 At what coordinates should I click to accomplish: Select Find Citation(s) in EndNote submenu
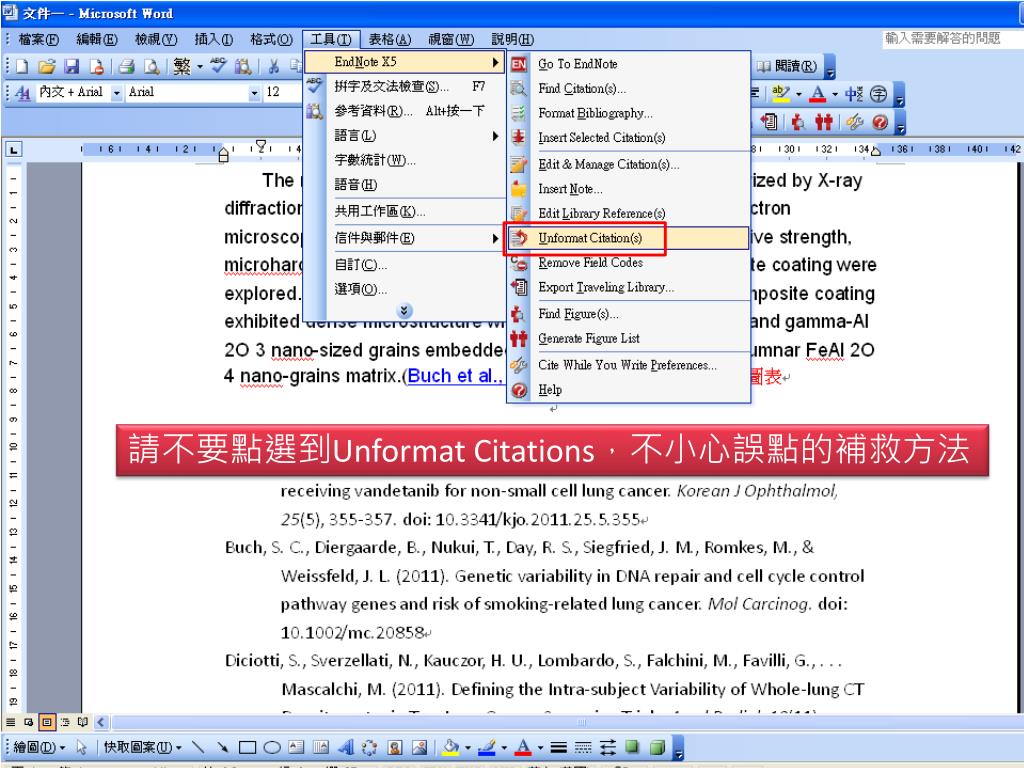[x=629, y=89]
